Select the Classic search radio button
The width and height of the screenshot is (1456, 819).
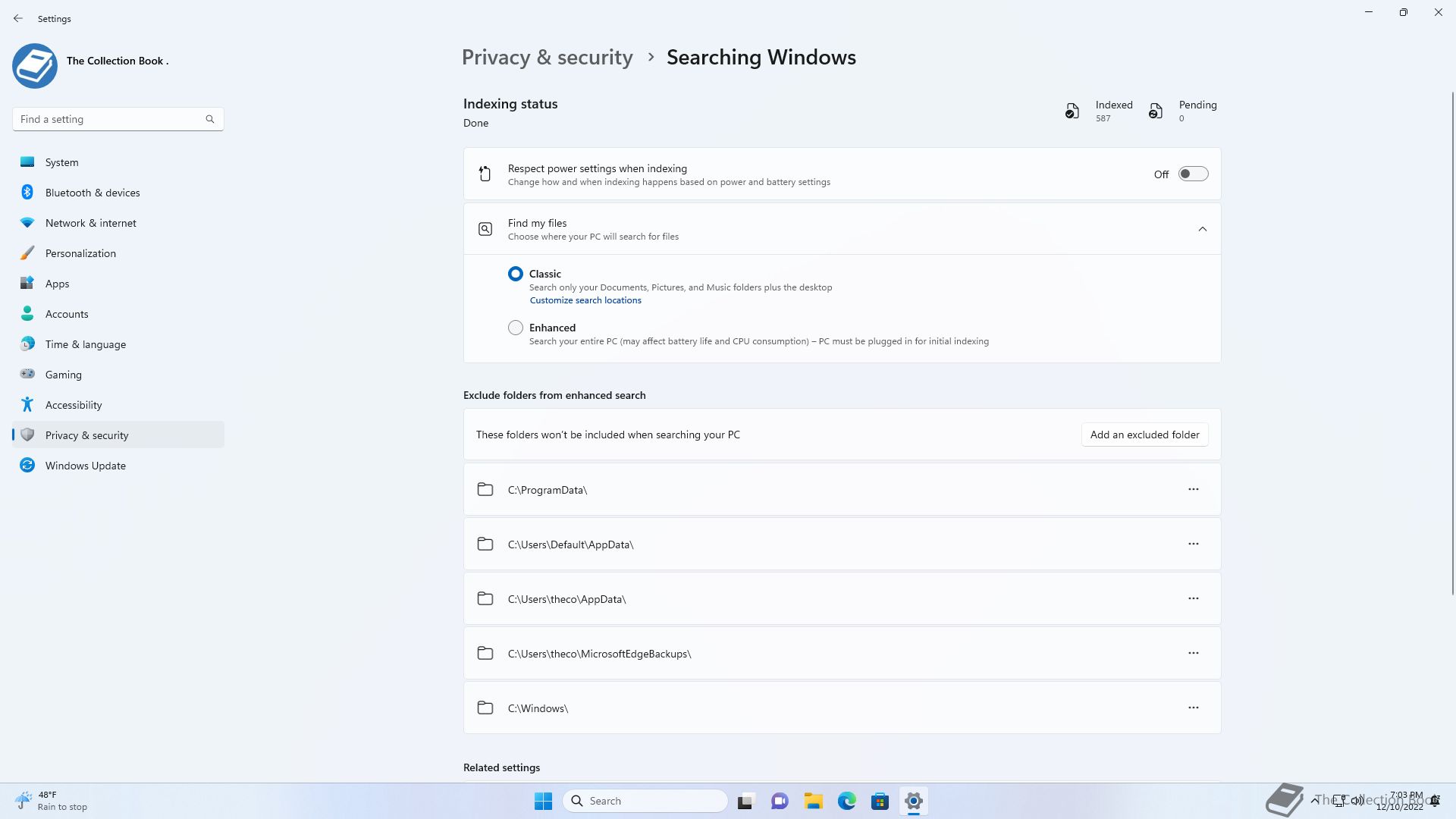pos(516,274)
